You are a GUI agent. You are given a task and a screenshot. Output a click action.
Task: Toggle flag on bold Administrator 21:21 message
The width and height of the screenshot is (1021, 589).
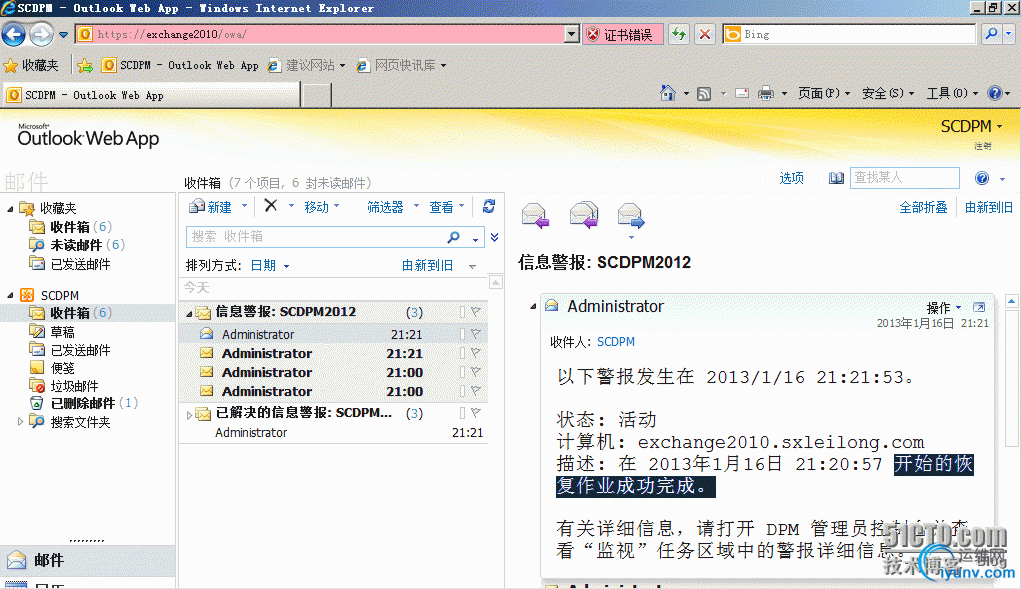click(x=476, y=353)
